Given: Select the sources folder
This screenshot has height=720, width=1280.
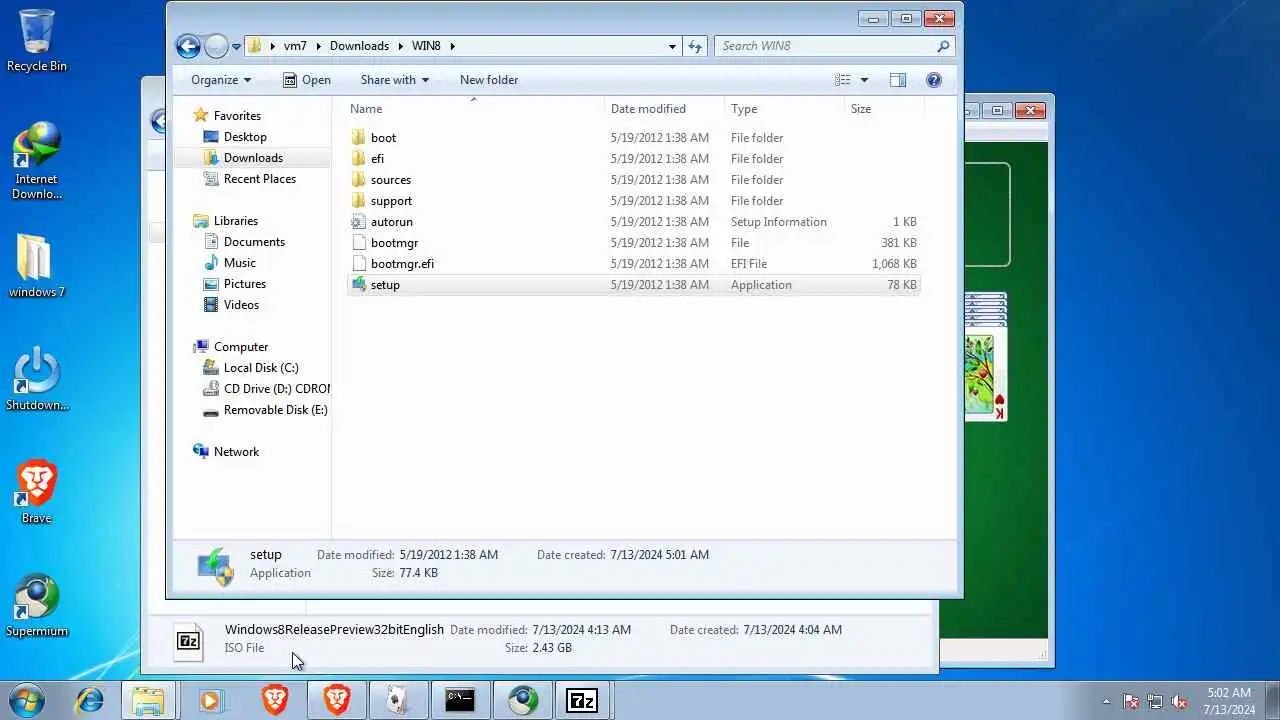Looking at the screenshot, I should click(634, 180).
